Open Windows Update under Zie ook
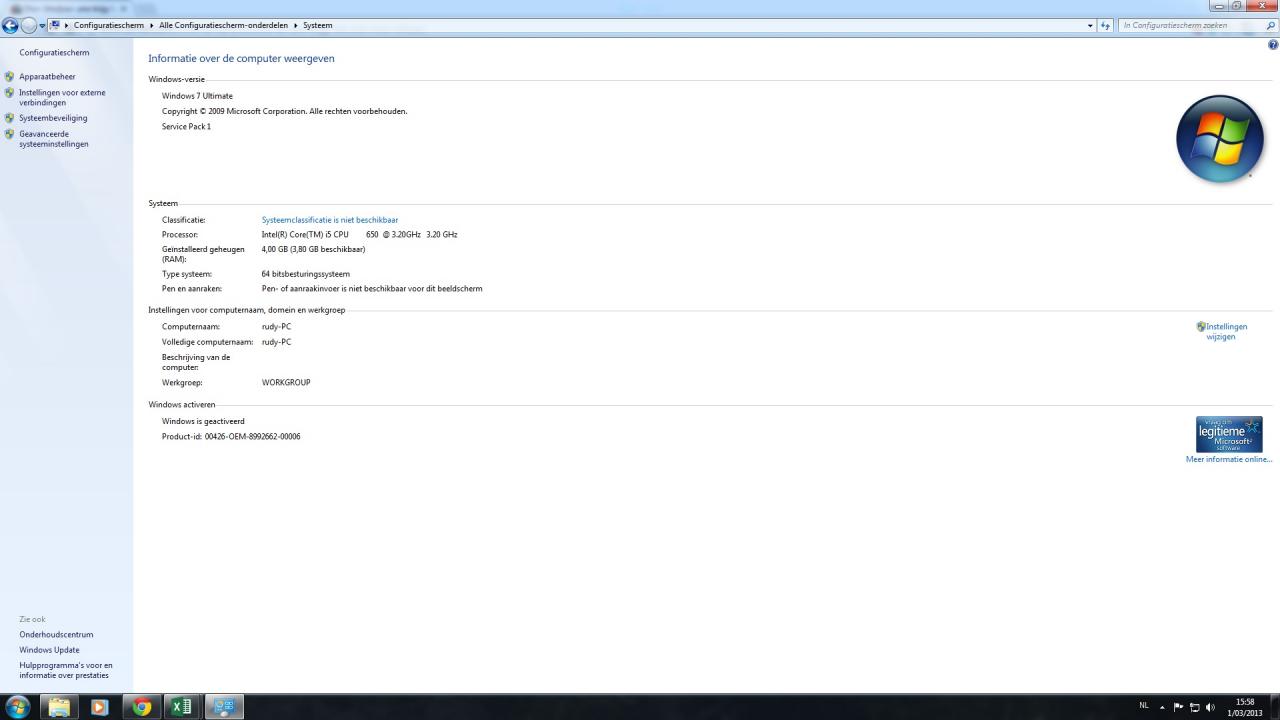This screenshot has height=720, width=1280. [x=49, y=650]
